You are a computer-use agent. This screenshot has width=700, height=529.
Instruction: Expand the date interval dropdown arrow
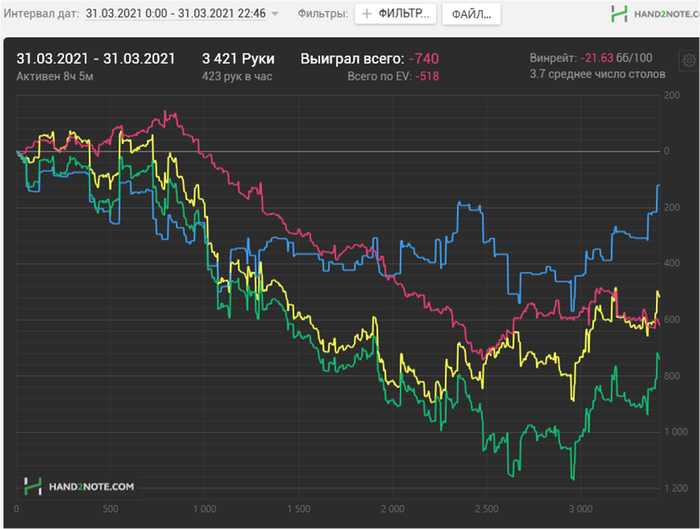pyautogui.click(x=274, y=15)
